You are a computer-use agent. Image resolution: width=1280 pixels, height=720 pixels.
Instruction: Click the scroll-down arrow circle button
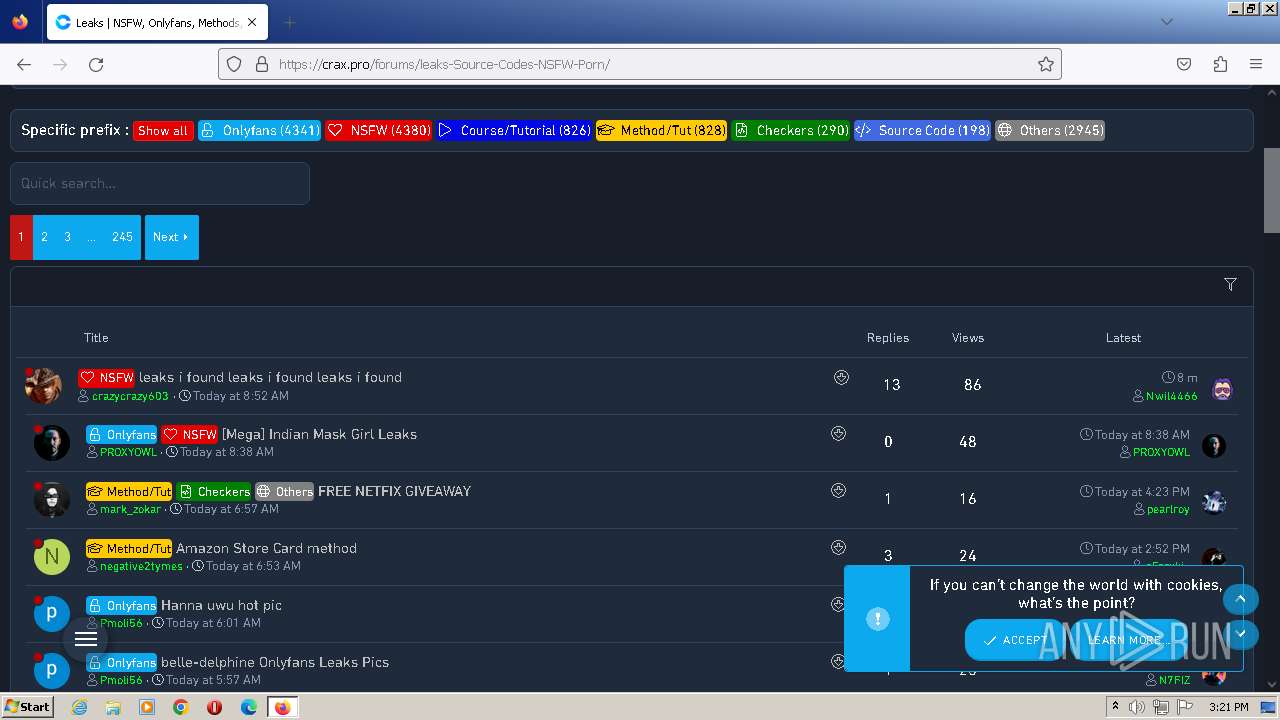1240,634
